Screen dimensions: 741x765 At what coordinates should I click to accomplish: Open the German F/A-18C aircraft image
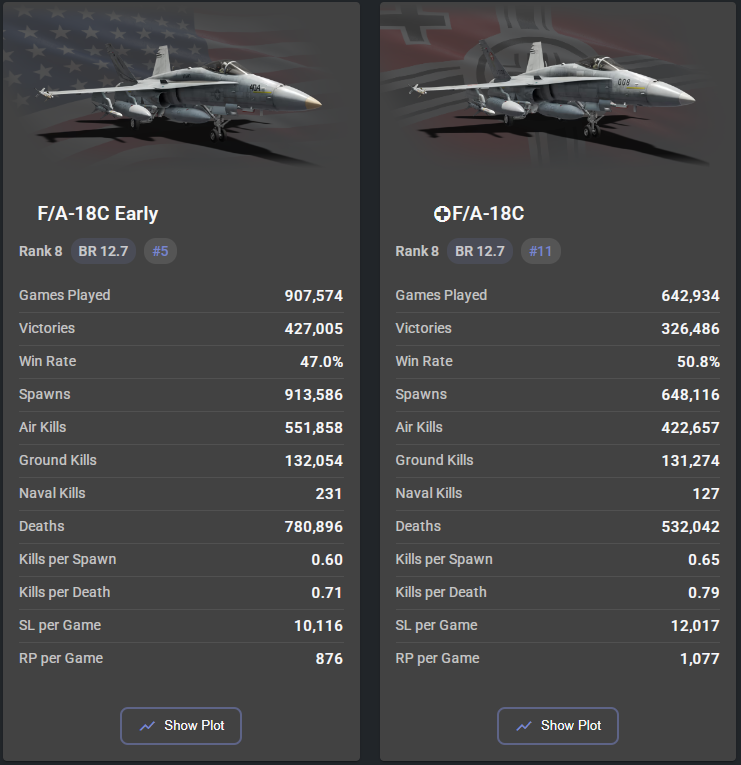pyautogui.click(x=557, y=91)
